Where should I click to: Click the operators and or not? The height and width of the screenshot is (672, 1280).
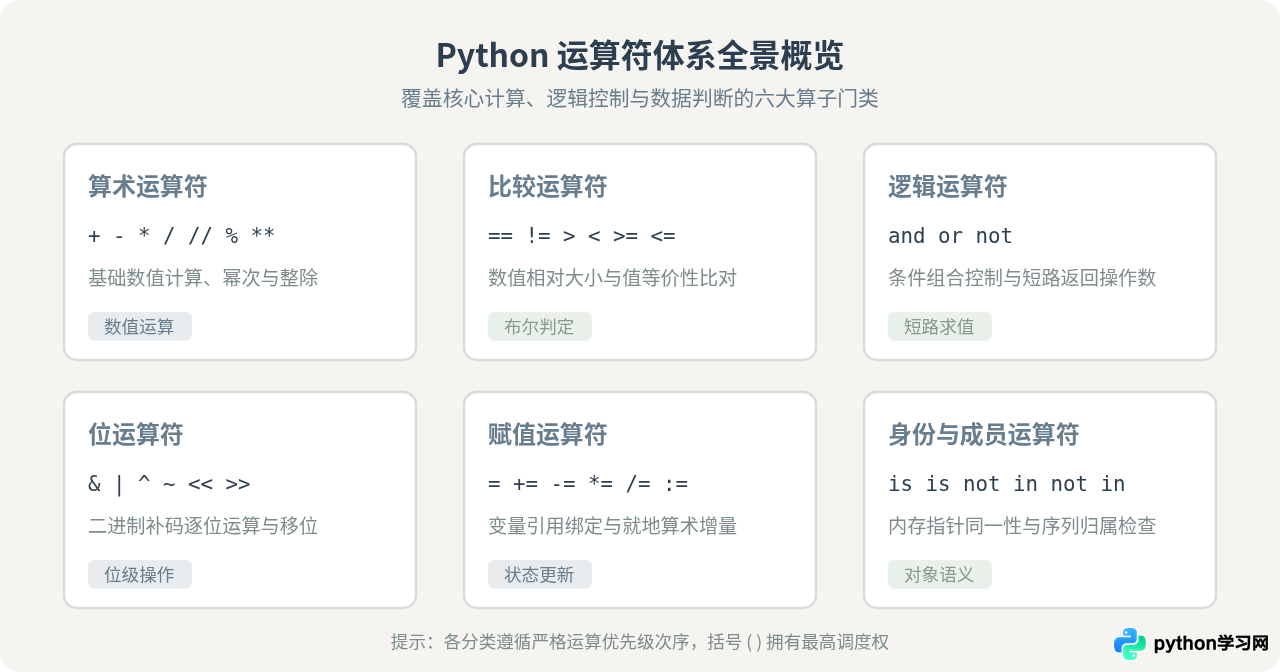pyautogui.click(x=950, y=236)
